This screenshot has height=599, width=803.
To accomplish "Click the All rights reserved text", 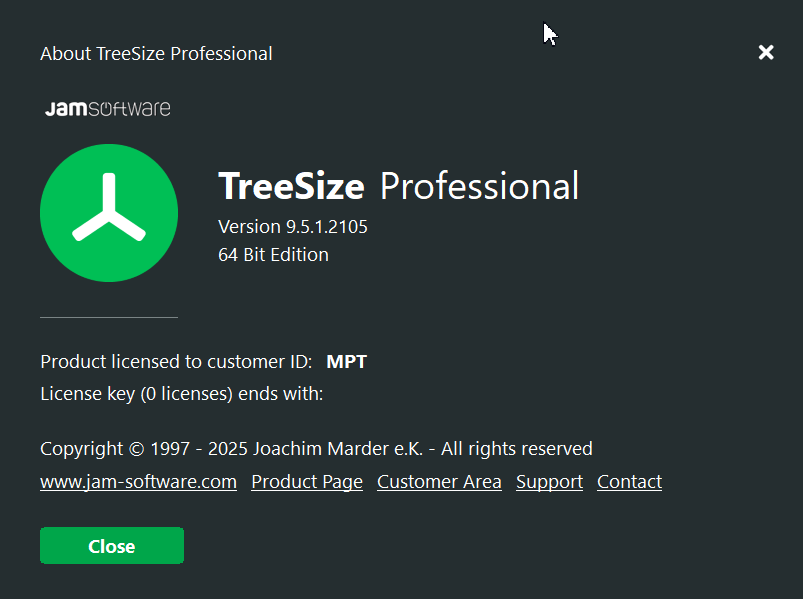I will [517, 449].
